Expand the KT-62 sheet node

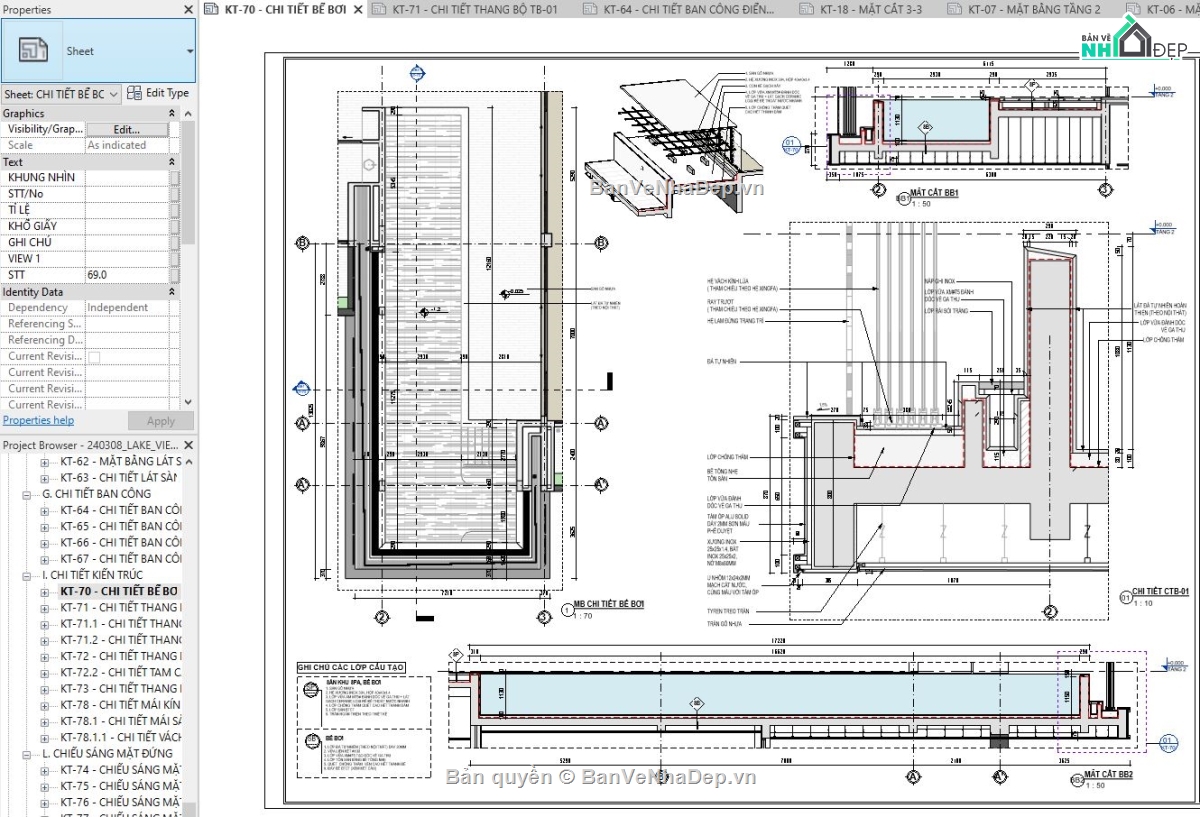[44, 462]
